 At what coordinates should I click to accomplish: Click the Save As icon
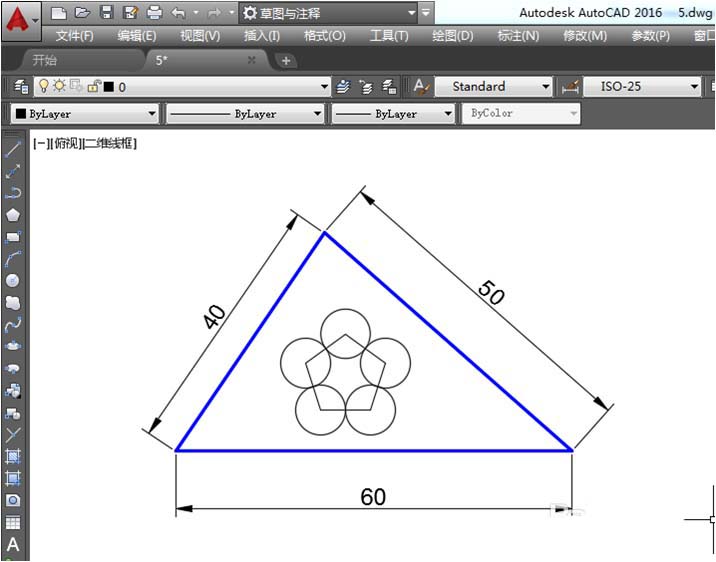pyautogui.click(x=131, y=13)
